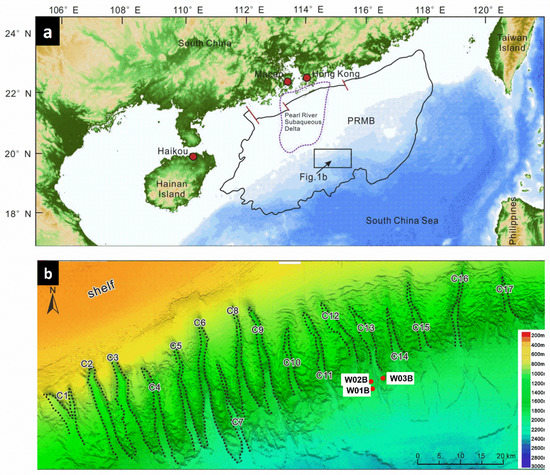This screenshot has height=475, width=550.
Task: Click canyon label C6
Action: pos(200,323)
